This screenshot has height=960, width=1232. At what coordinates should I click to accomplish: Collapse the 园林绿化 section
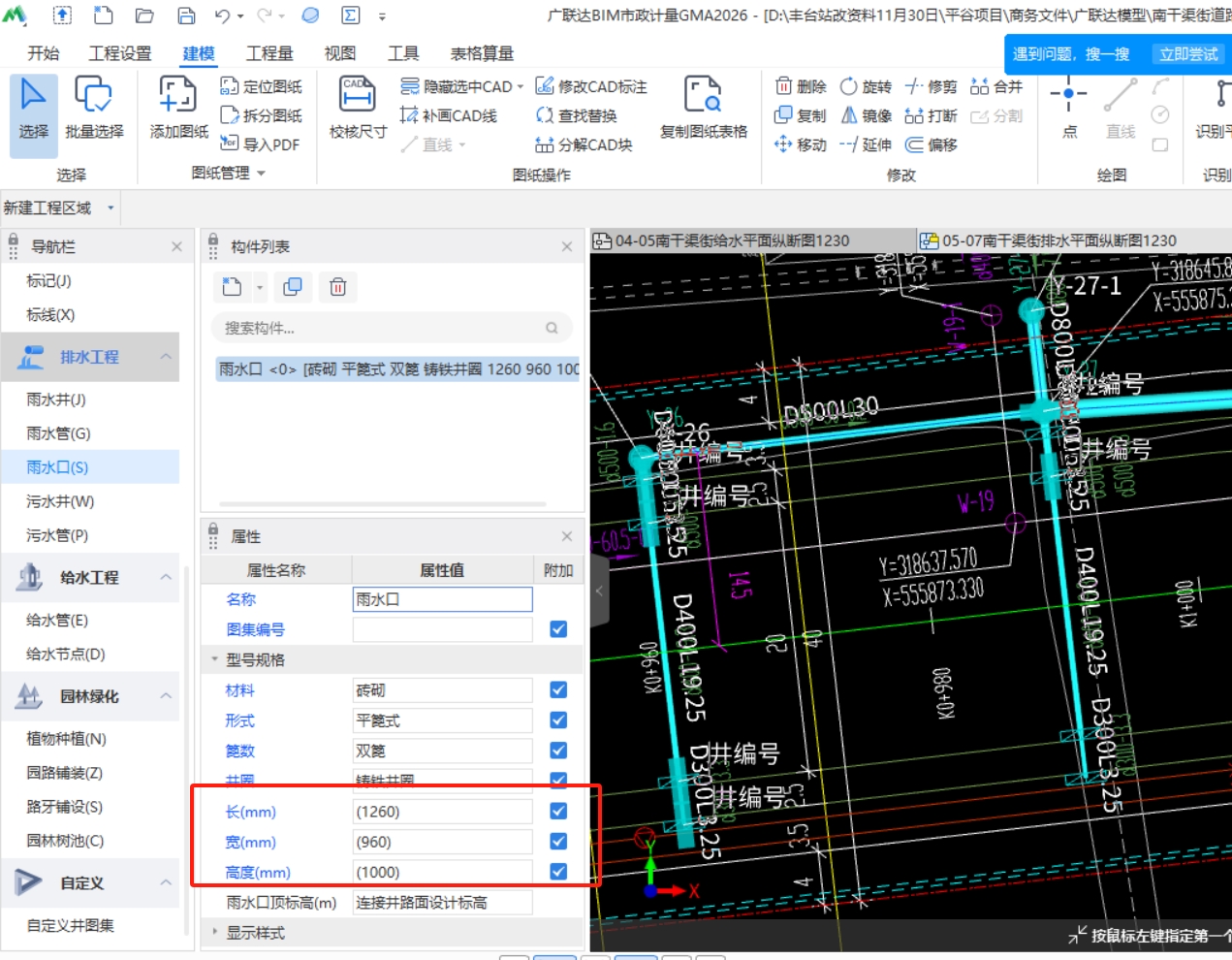click(166, 696)
